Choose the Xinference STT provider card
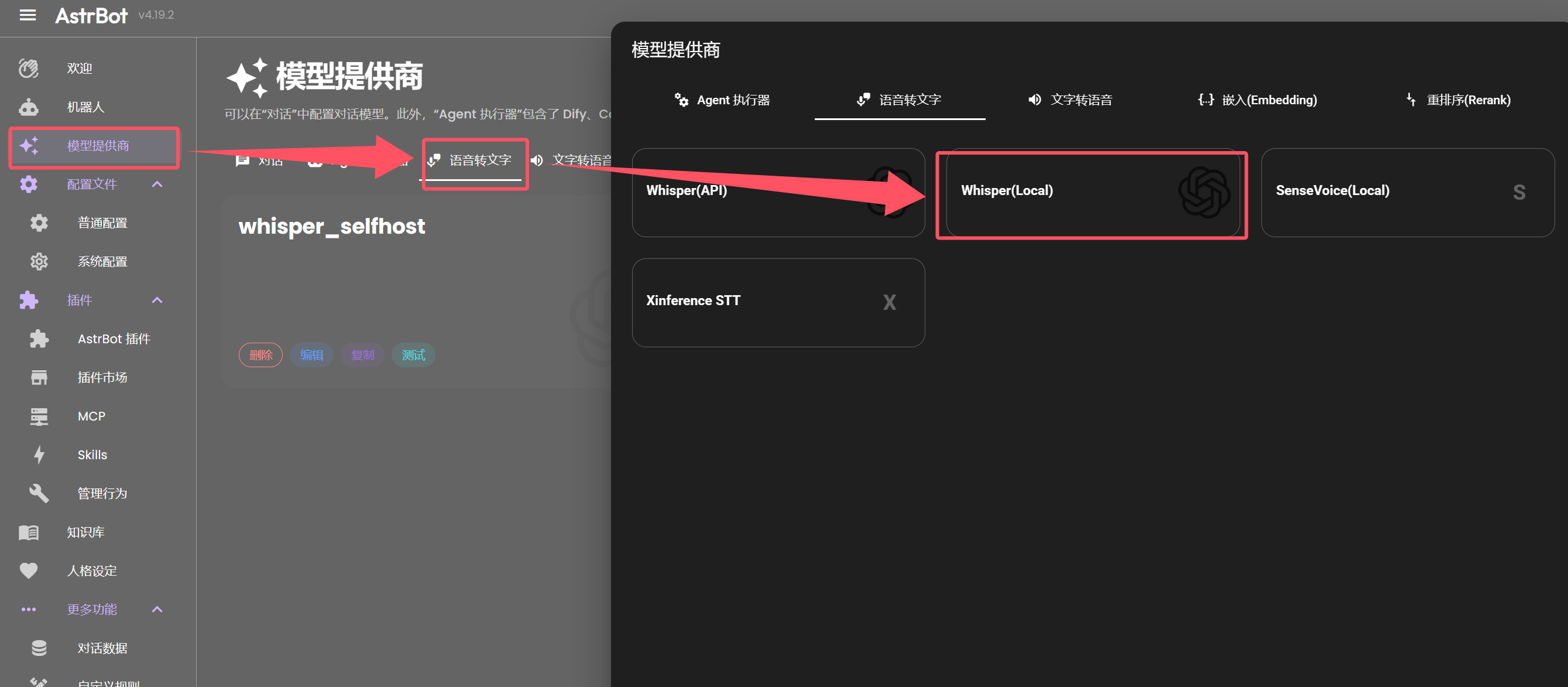This screenshot has width=1568, height=687. tap(778, 303)
